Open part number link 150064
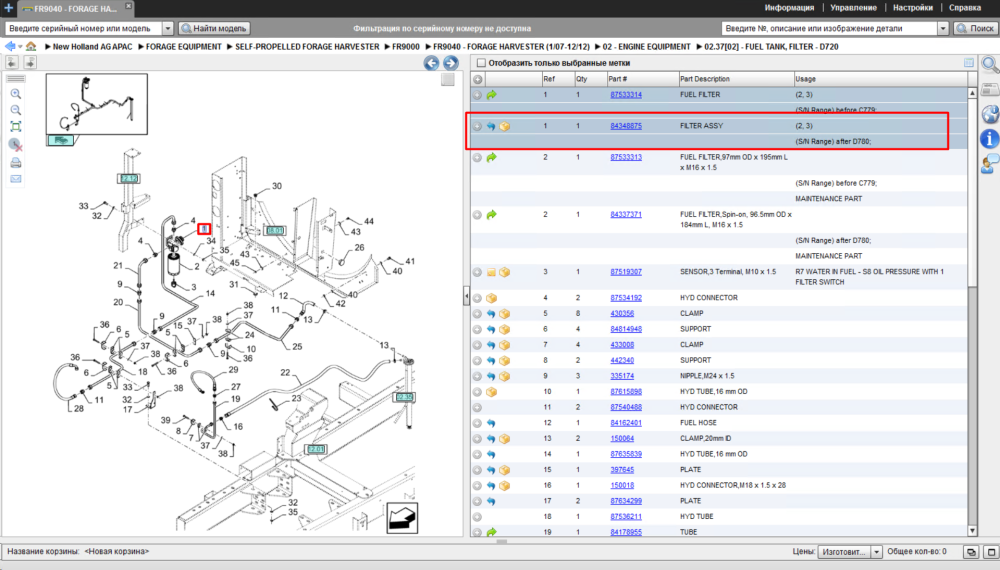1000x570 pixels. (x=622, y=439)
